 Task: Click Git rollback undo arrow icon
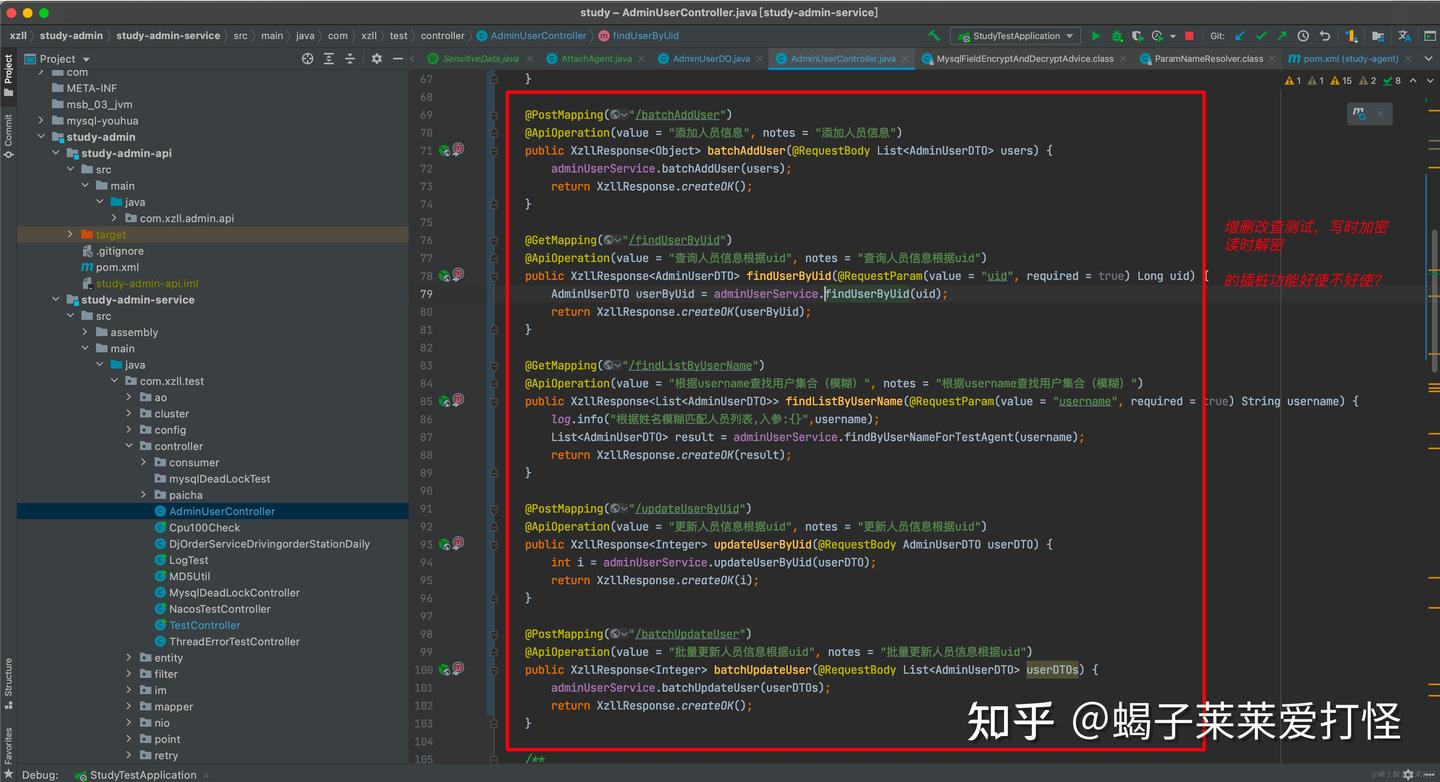click(x=1325, y=36)
